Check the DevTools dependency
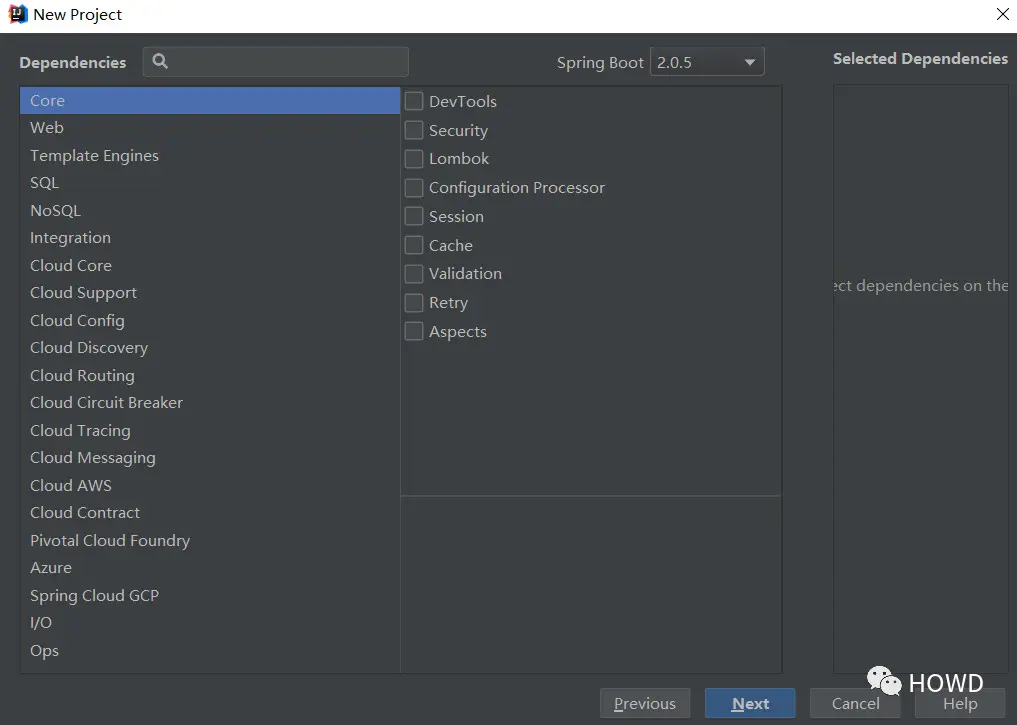 [414, 101]
